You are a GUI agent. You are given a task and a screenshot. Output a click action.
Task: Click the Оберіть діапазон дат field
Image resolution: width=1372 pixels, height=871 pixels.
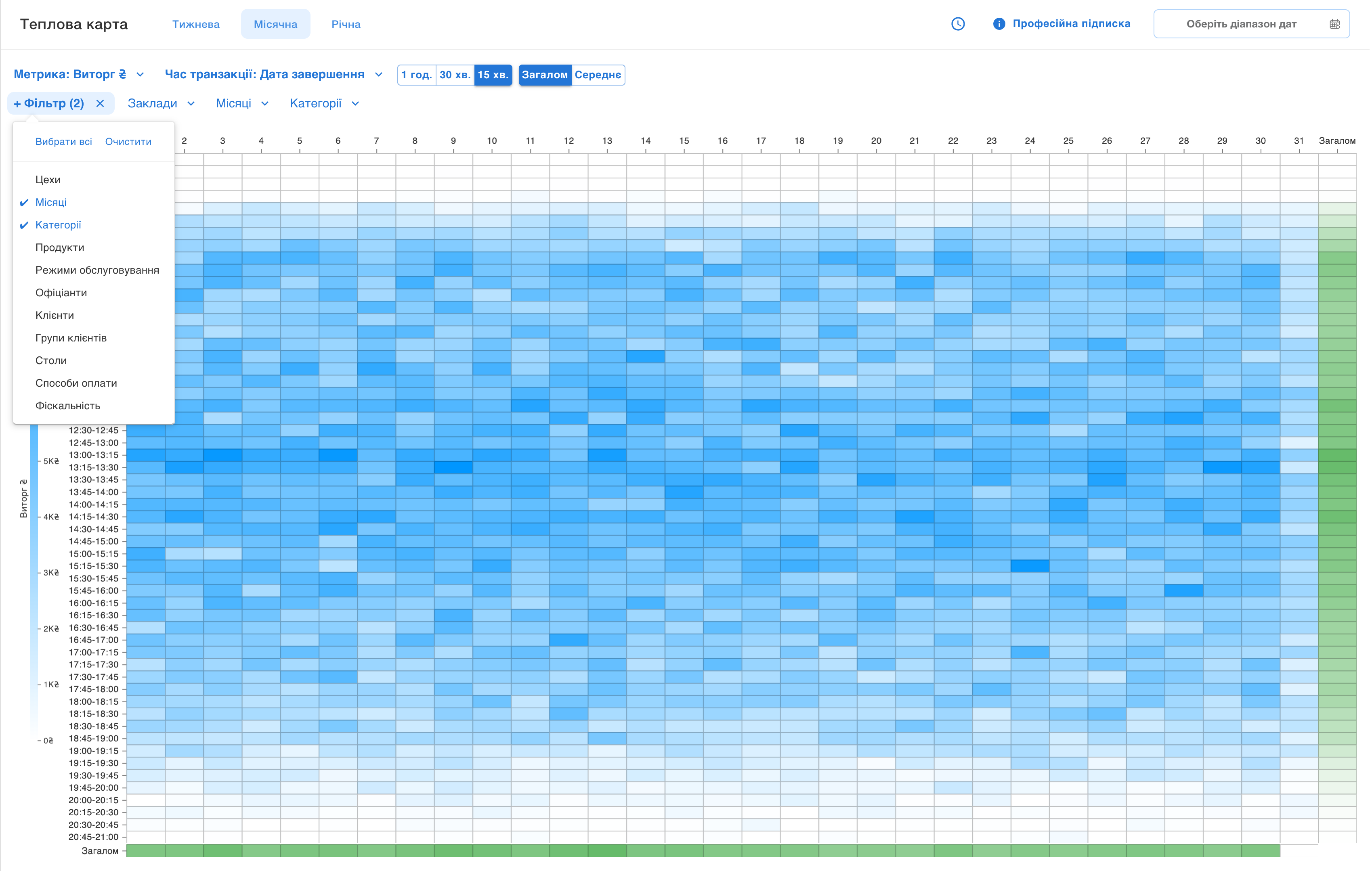(1241, 24)
